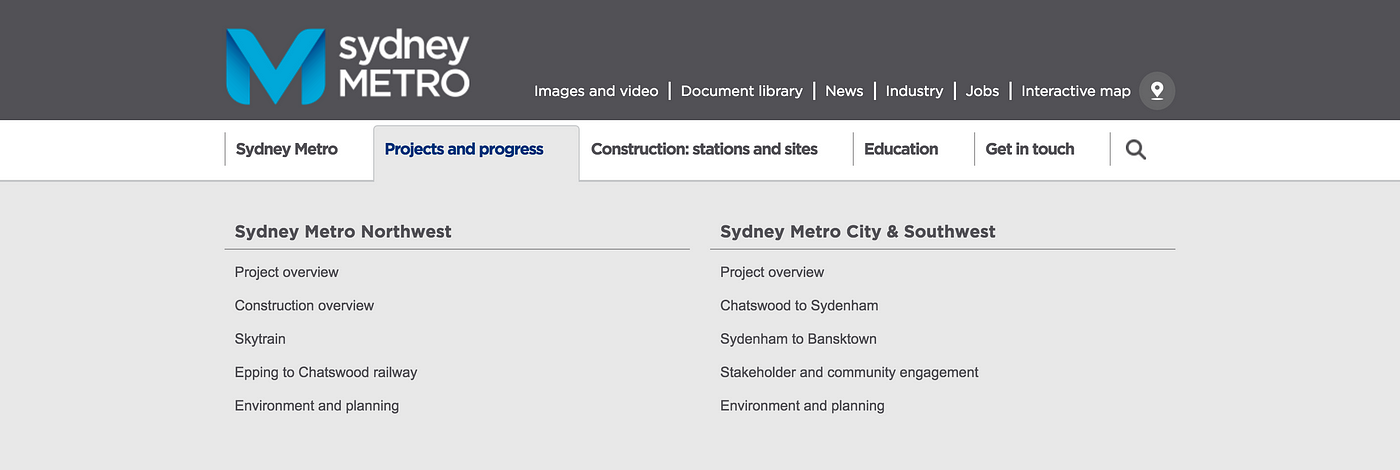
Task: Open City & Southwest Environment and planning
Action: pos(802,406)
